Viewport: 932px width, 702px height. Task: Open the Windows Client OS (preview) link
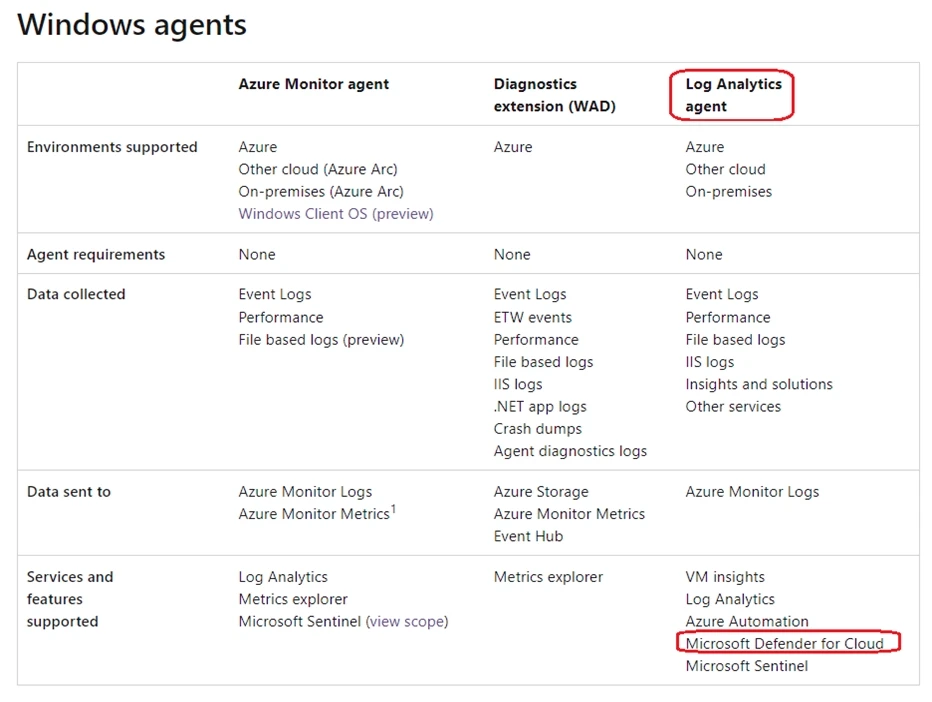coord(336,214)
